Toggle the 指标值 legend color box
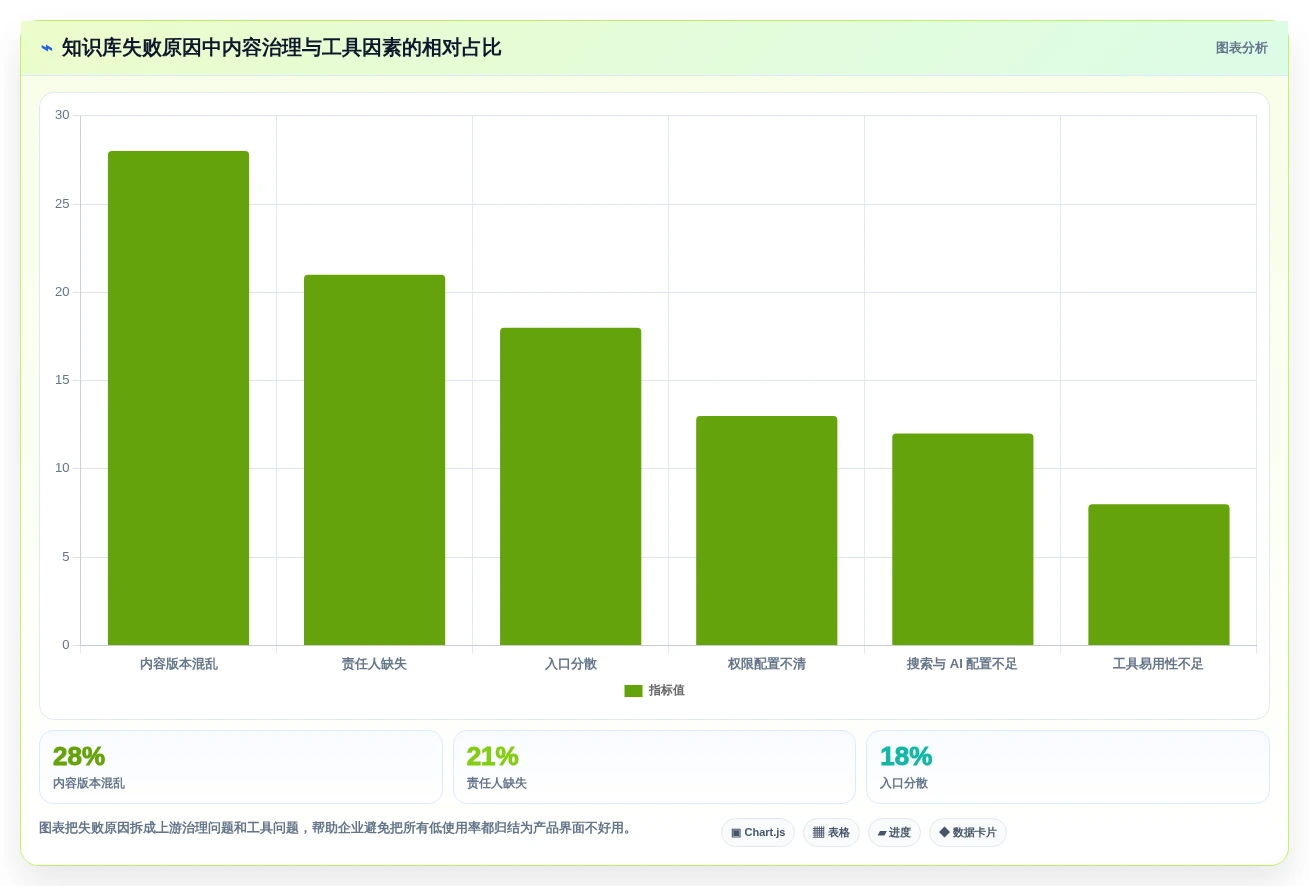The image size is (1309, 886). (x=633, y=691)
